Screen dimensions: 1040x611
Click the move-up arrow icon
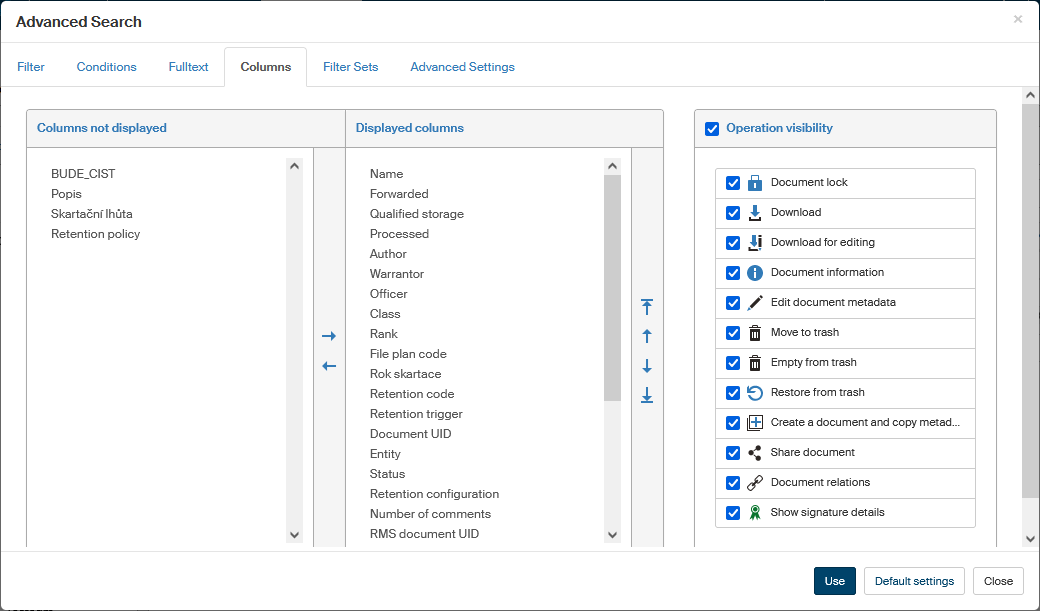[647, 337]
